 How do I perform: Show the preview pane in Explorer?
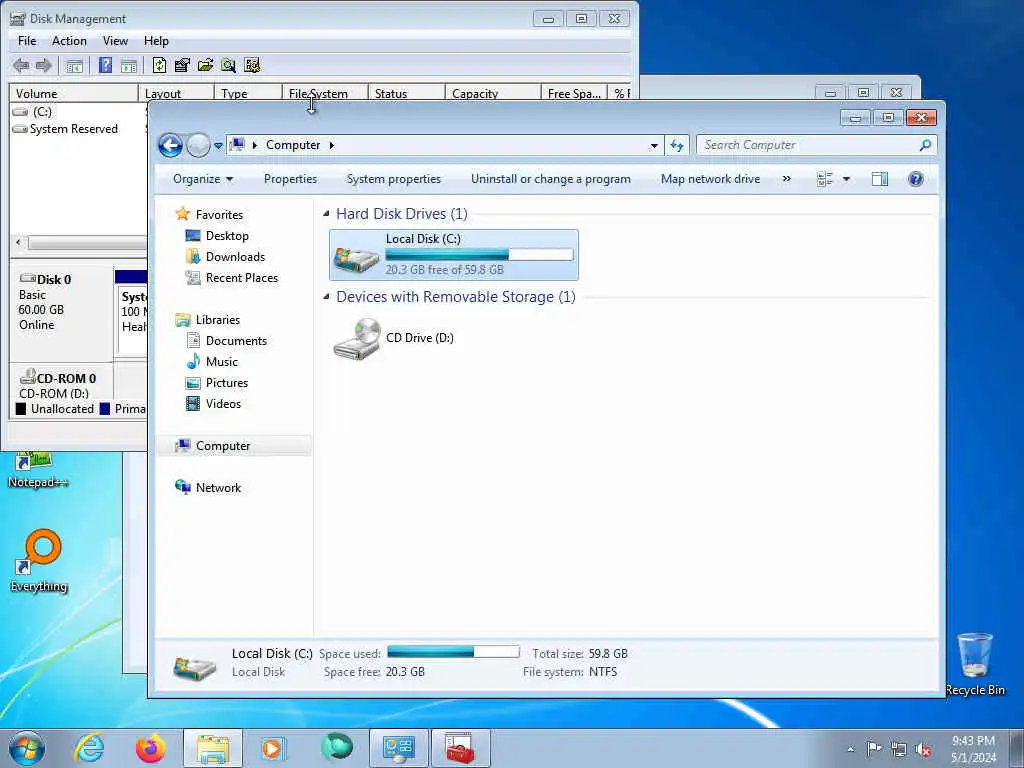(880, 179)
